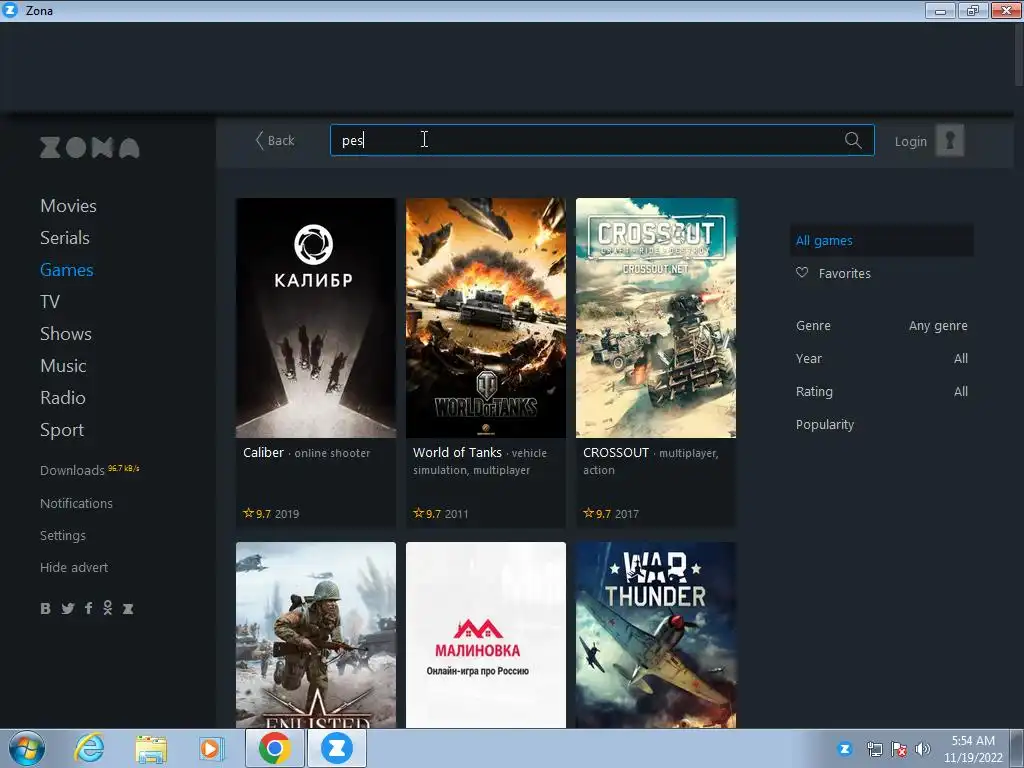Click the taskbar clock showing 5:54 AM
This screenshot has height=768, width=1024.
pos(973,749)
